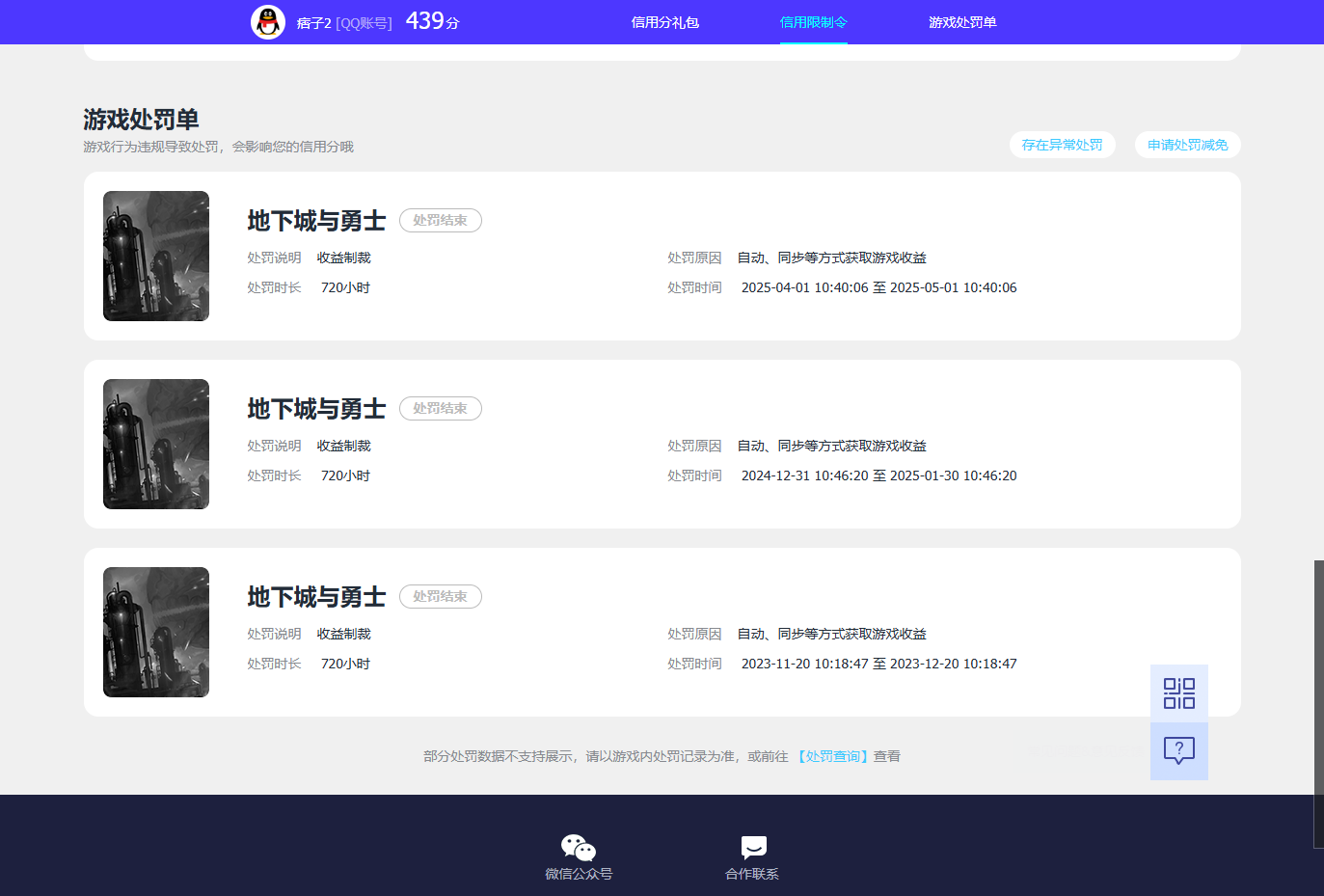Click the first 地下城与勇士 title
Image resolution: width=1324 pixels, height=896 pixels.
(316, 221)
